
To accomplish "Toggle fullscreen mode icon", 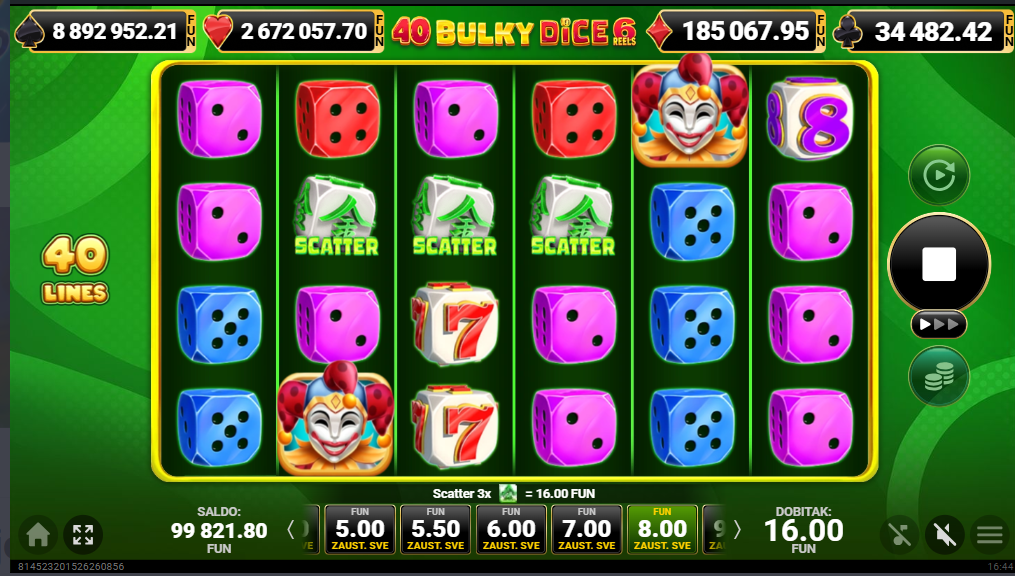I will pyautogui.click(x=83, y=535).
